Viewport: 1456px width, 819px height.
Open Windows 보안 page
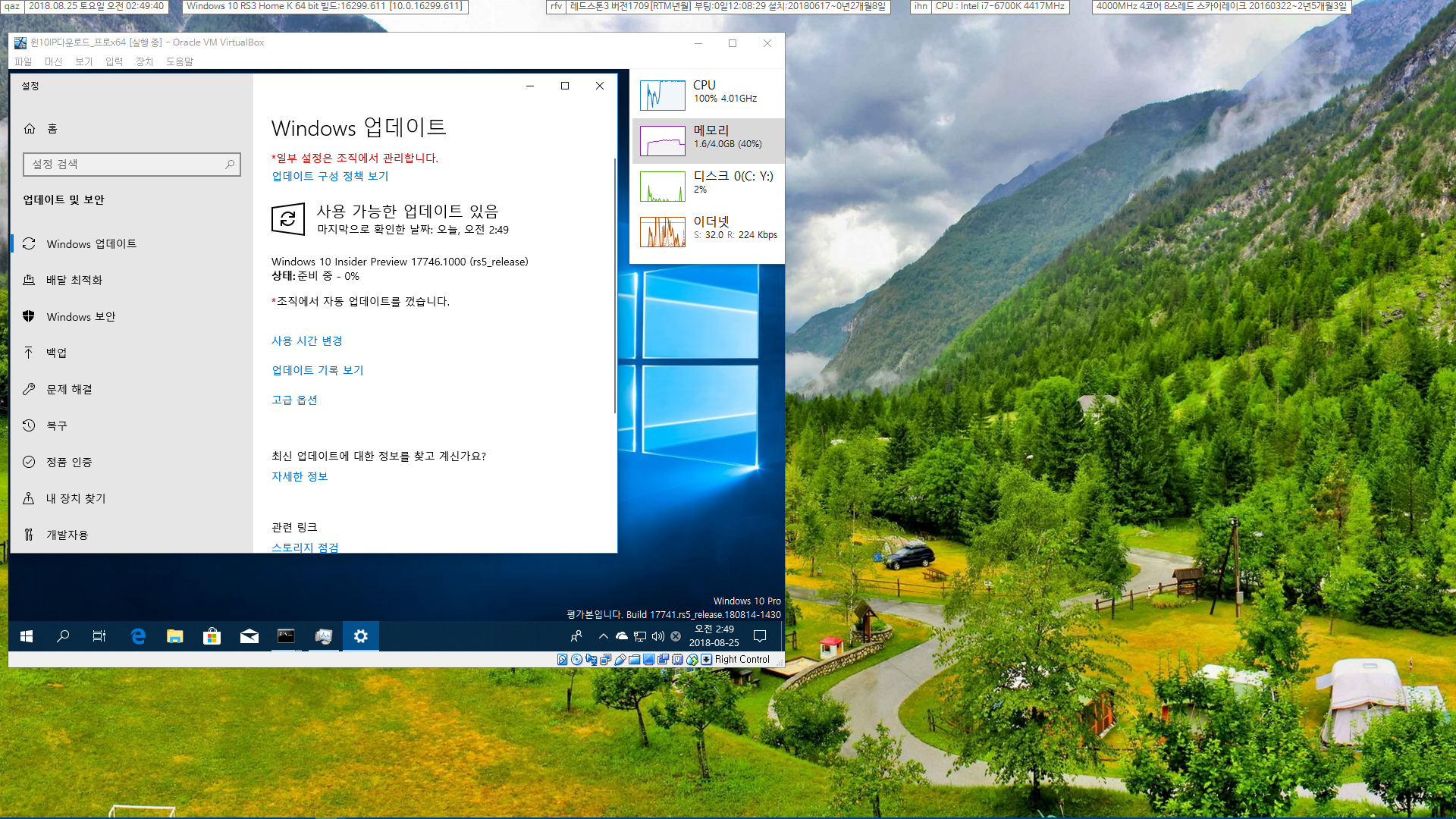pyautogui.click(x=131, y=316)
